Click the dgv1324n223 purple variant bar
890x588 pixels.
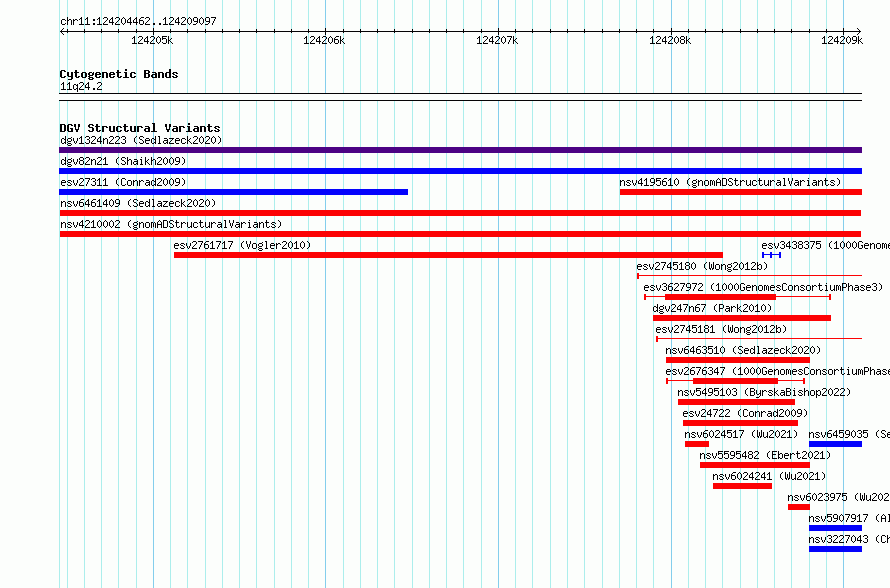tap(460, 150)
